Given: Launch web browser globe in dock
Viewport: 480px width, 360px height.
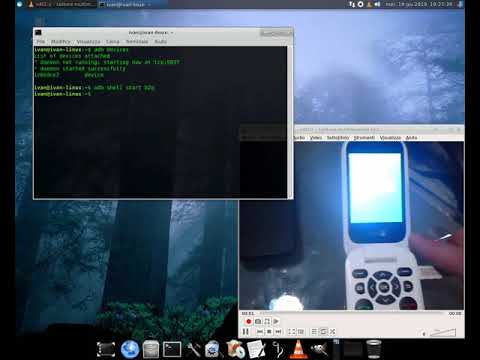Looking at the screenshot, I should point(130,349).
